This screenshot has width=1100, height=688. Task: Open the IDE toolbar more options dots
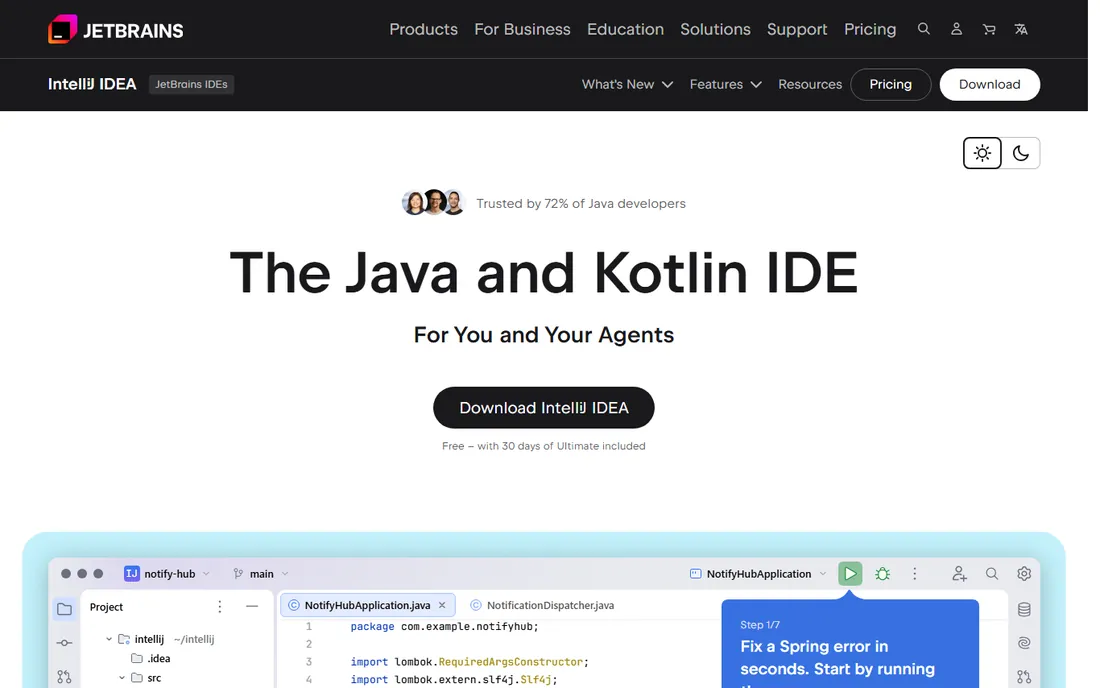coord(915,574)
